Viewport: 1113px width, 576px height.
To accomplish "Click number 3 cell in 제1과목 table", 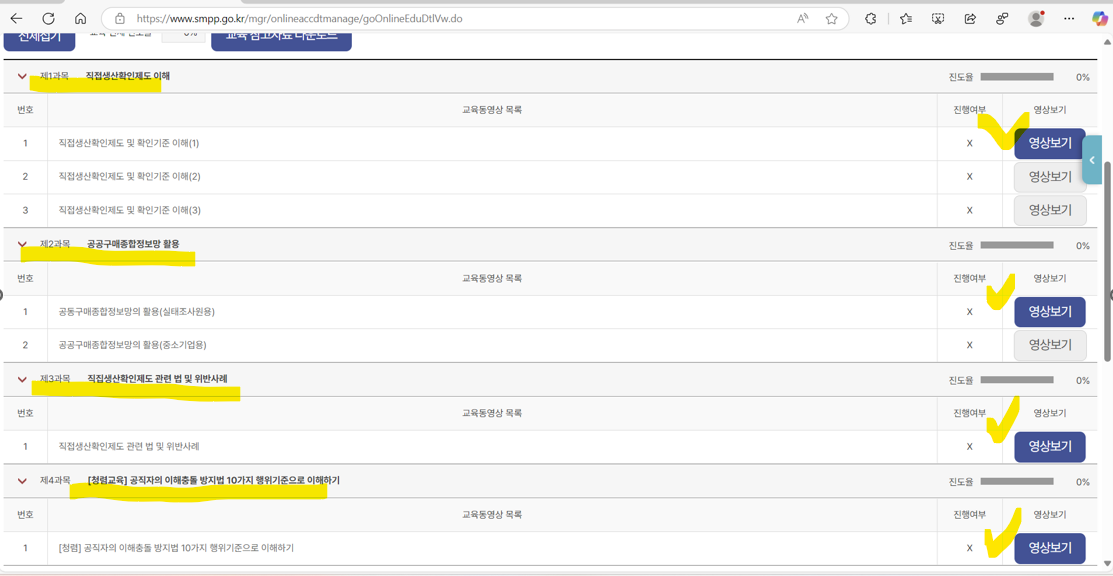I will [x=25, y=210].
